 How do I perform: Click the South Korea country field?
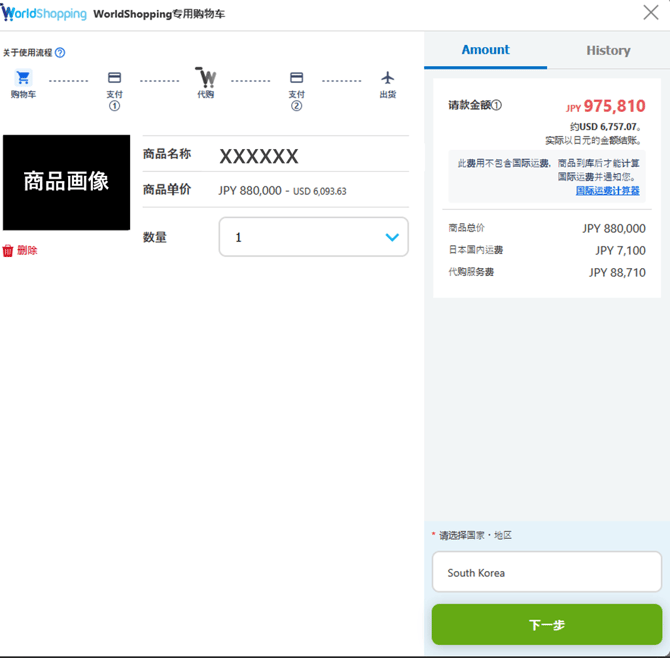click(546, 573)
